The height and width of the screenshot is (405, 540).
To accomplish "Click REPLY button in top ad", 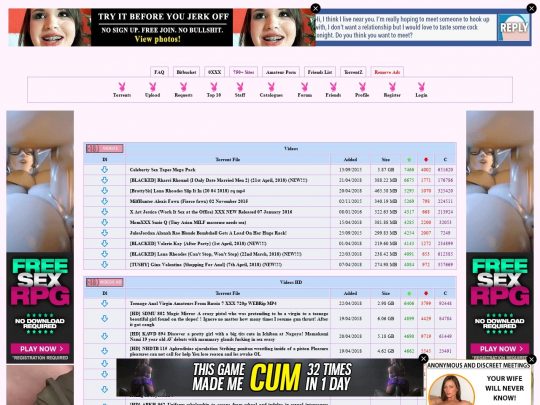I will coord(514,28).
